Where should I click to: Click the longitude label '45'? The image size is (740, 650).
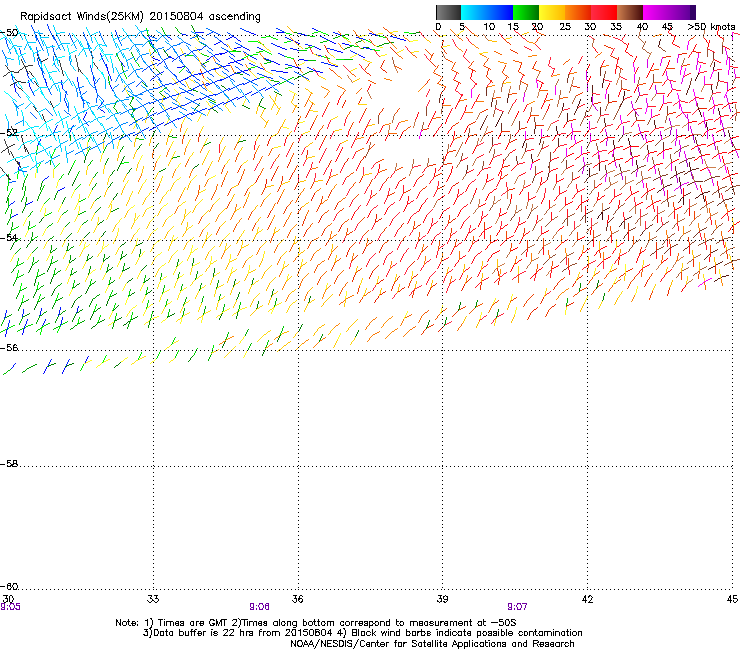click(x=732, y=599)
